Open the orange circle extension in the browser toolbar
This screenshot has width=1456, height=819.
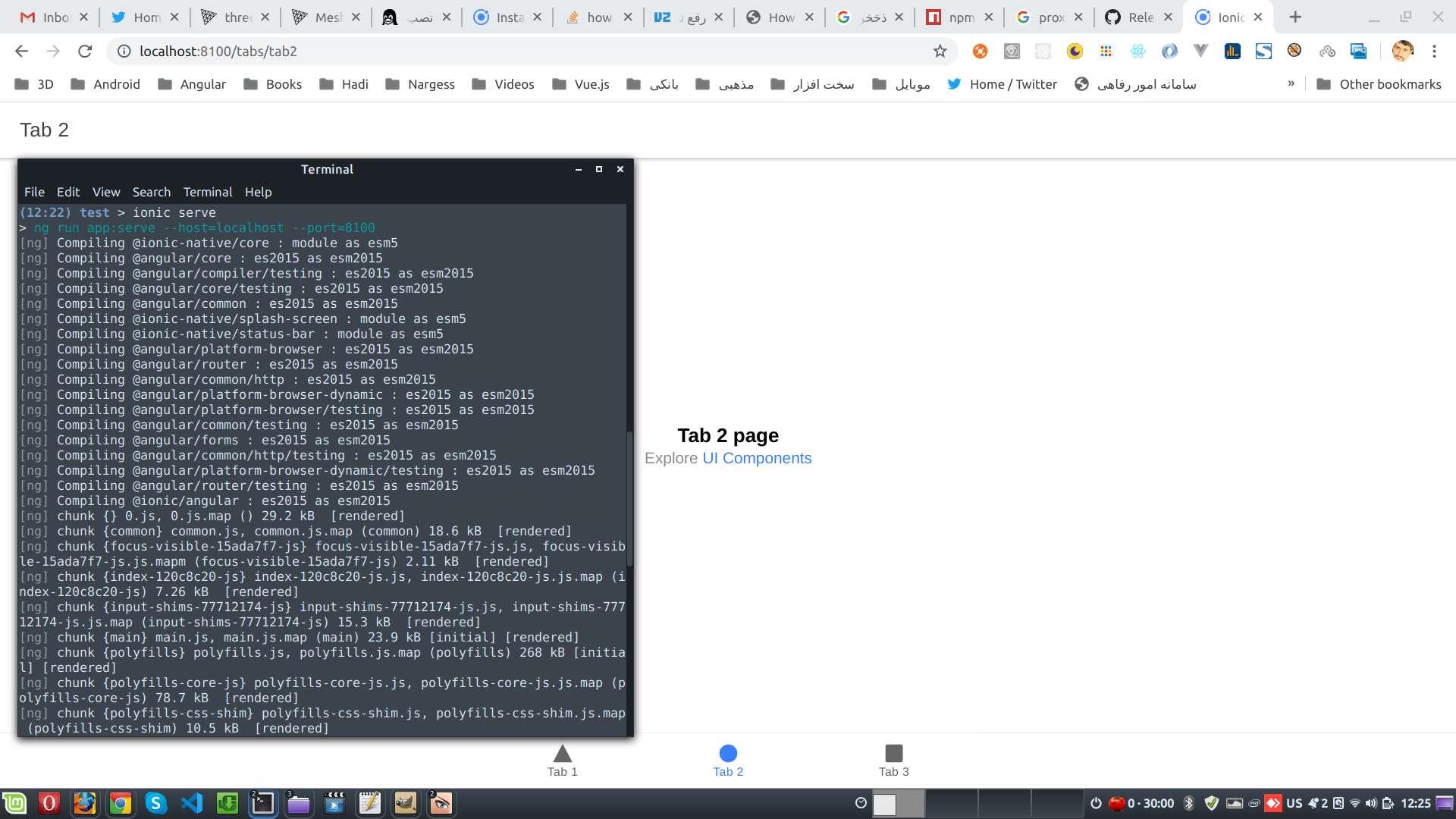click(x=981, y=51)
